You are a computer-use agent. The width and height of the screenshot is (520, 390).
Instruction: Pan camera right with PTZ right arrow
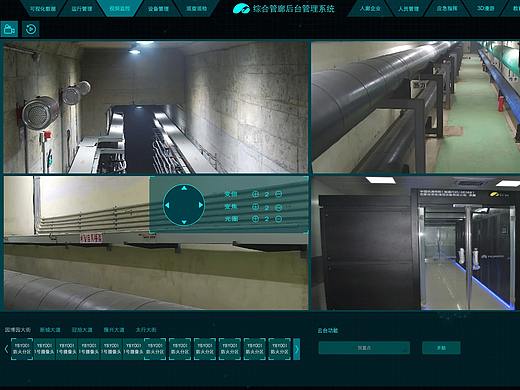coord(201,205)
